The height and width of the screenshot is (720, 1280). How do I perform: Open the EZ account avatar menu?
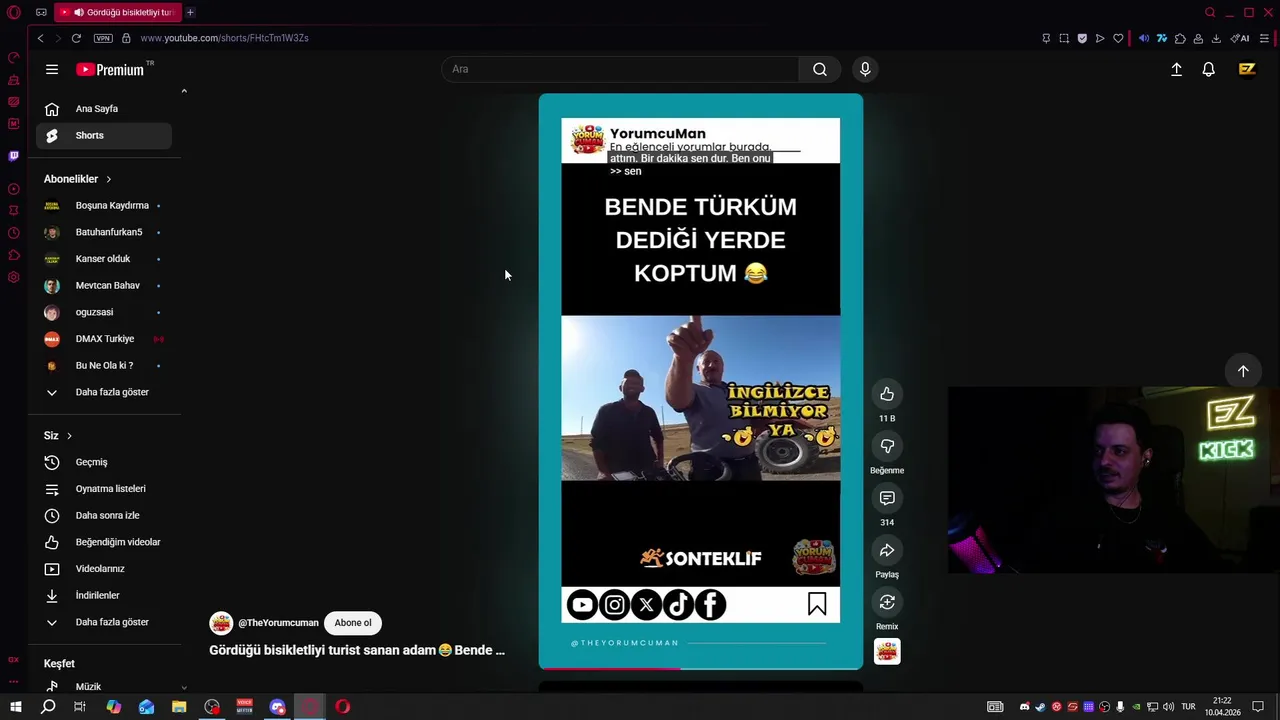(1247, 69)
